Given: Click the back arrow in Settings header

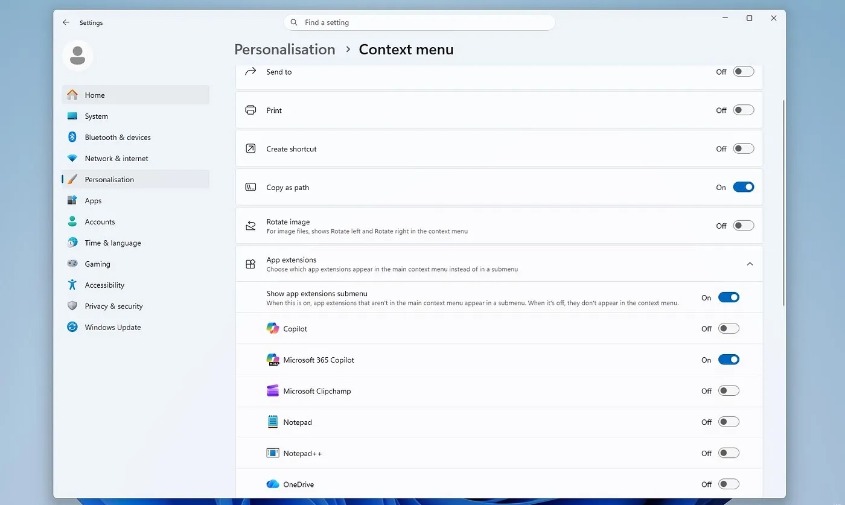Looking at the screenshot, I should [66, 23].
